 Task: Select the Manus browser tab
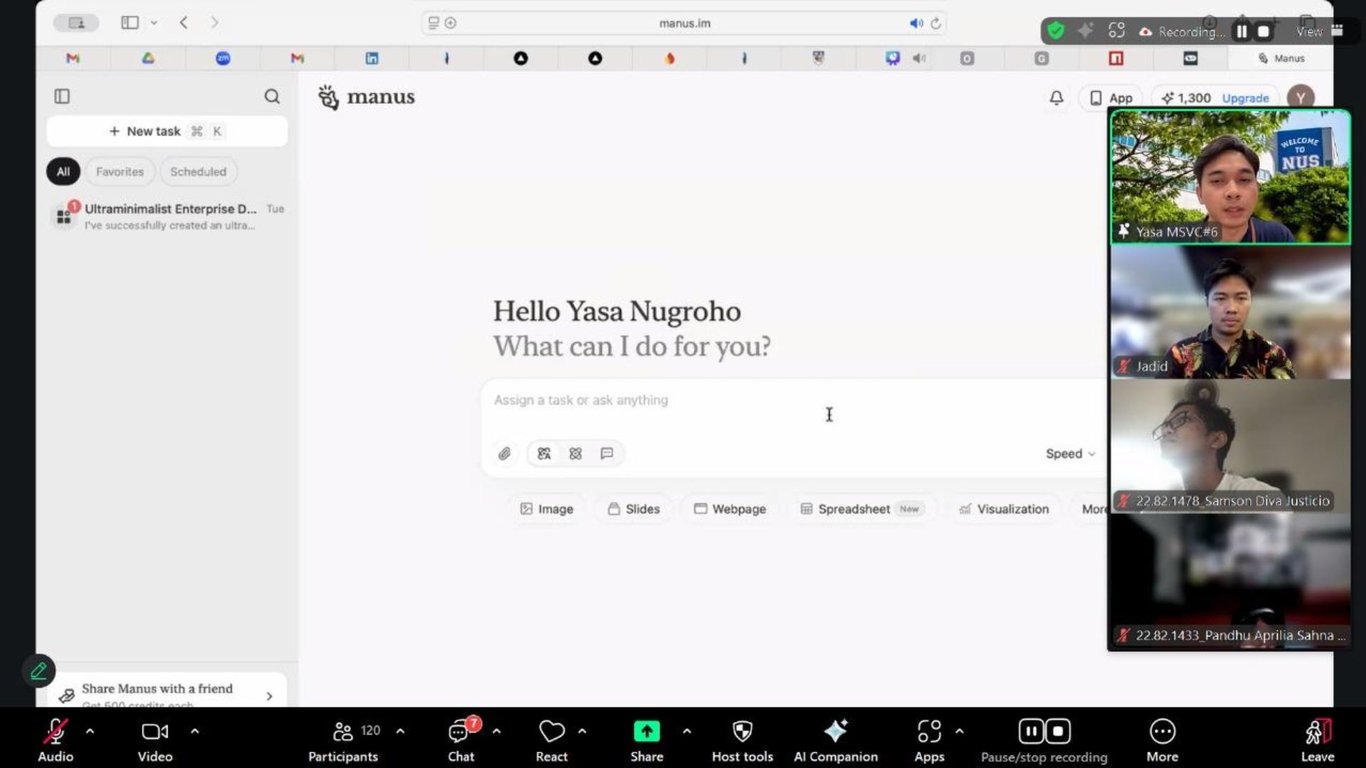point(1281,59)
